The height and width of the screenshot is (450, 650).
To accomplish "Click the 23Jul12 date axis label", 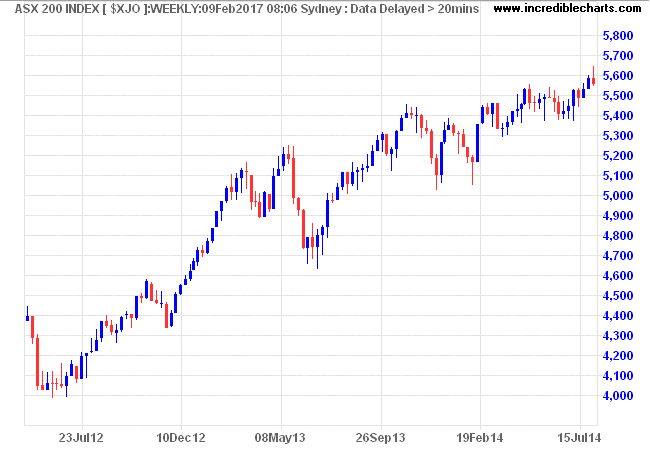I will pos(81,438).
